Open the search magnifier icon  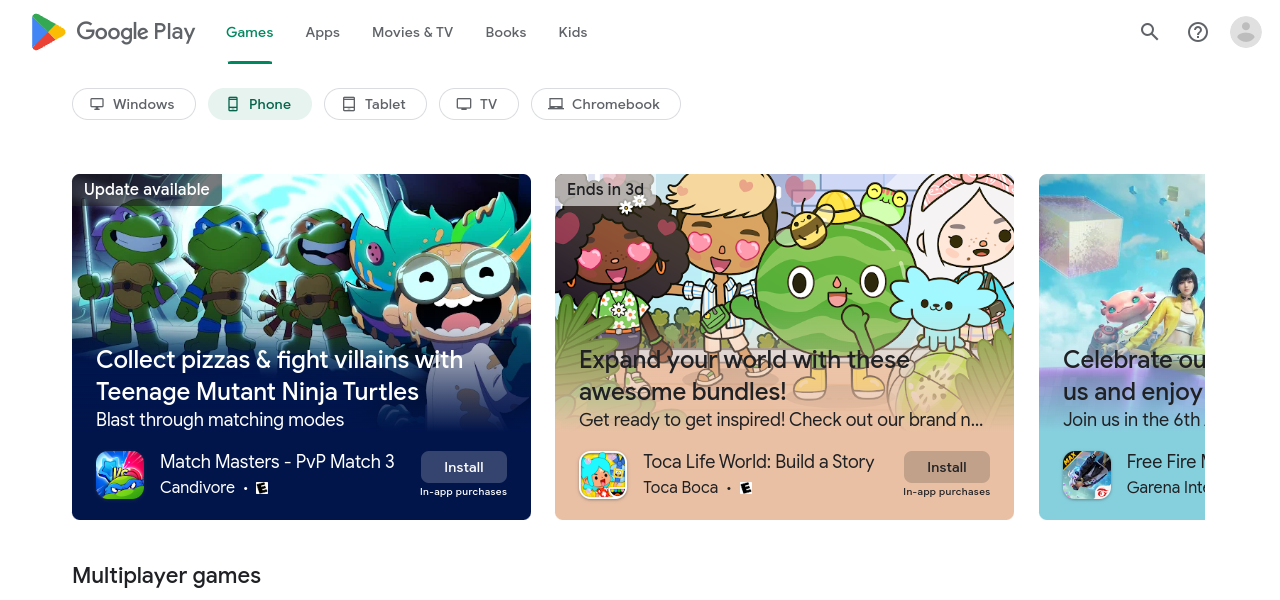tap(1149, 32)
